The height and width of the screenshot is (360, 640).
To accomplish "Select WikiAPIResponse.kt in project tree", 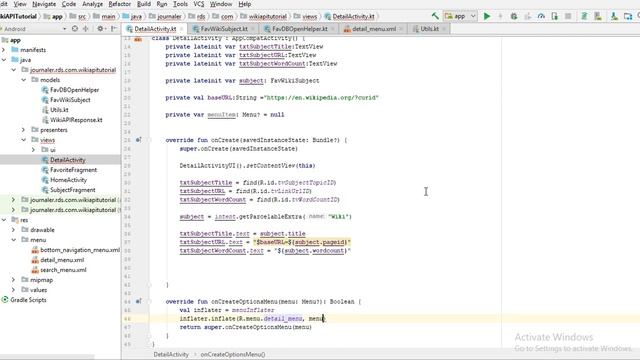I will 76,120.
